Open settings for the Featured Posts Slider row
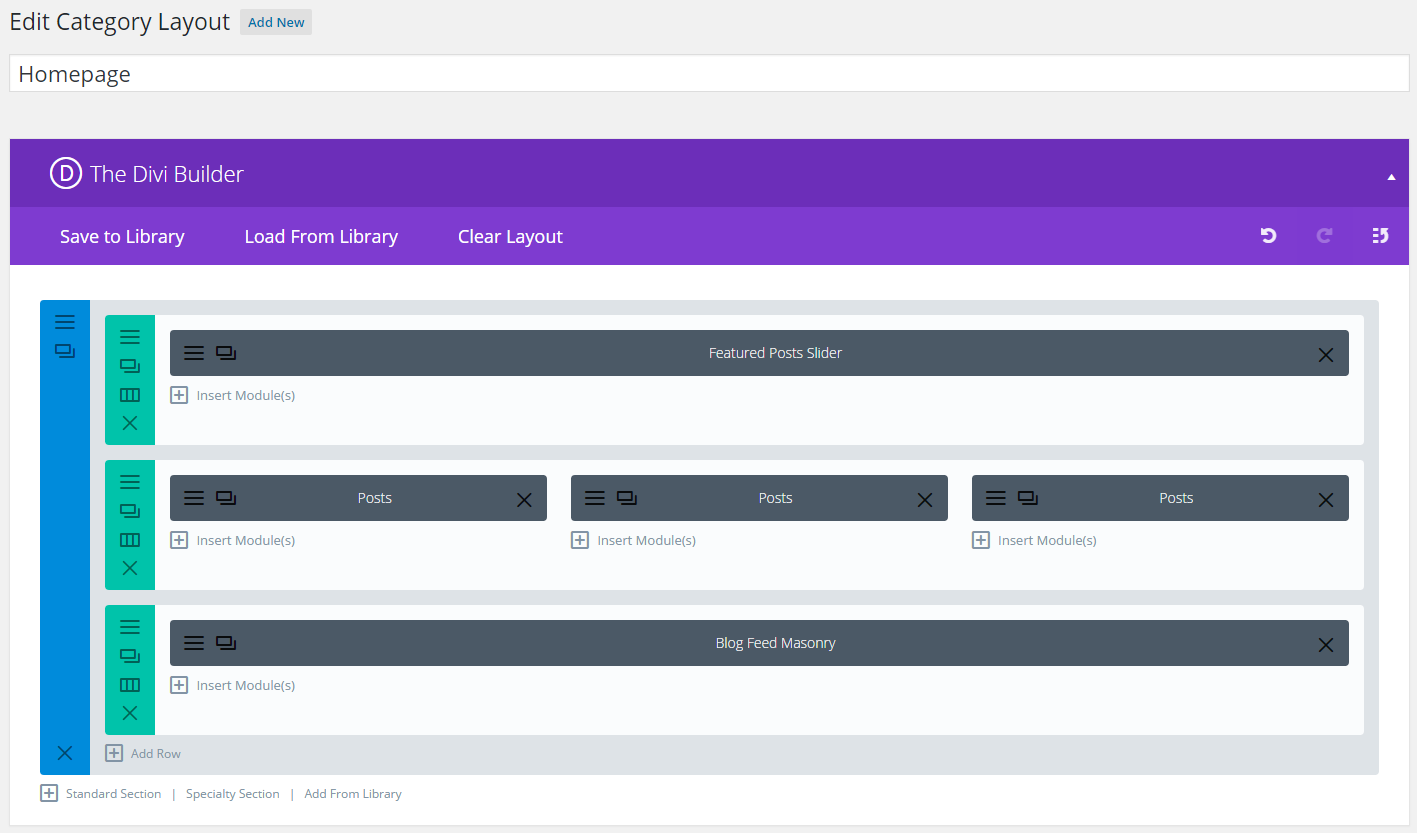1417x833 pixels. tap(130, 337)
